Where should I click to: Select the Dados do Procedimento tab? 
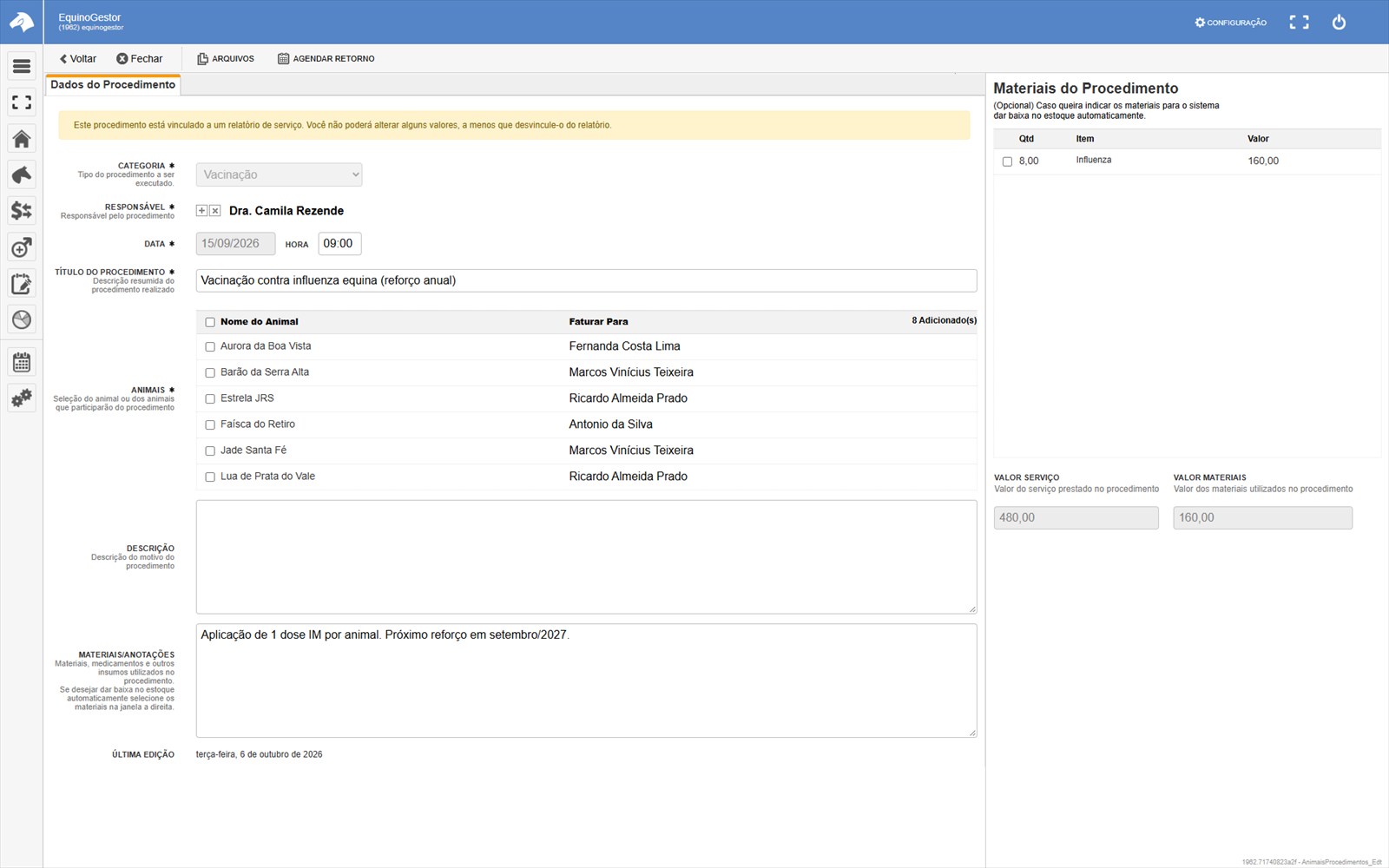pyautogui.click(x=113, y=85)
